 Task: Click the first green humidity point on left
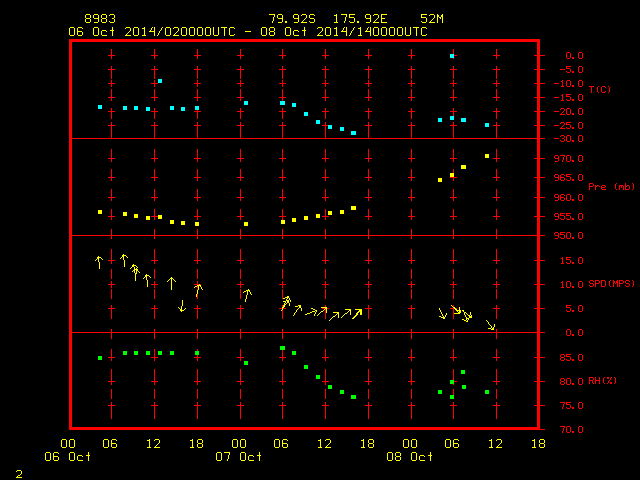coord(100,358)
